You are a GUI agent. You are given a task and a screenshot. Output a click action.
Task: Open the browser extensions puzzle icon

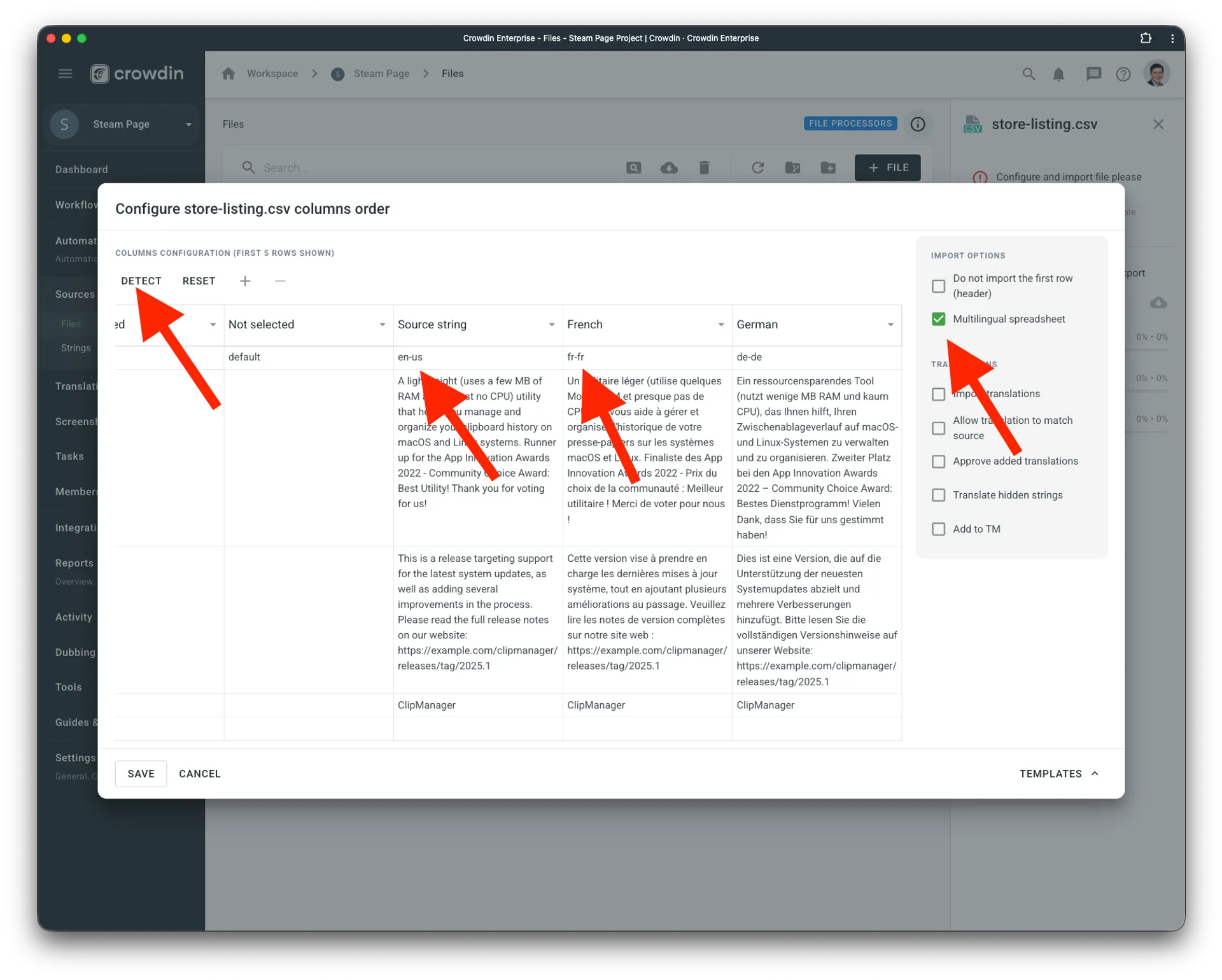tap(1146, 38)
